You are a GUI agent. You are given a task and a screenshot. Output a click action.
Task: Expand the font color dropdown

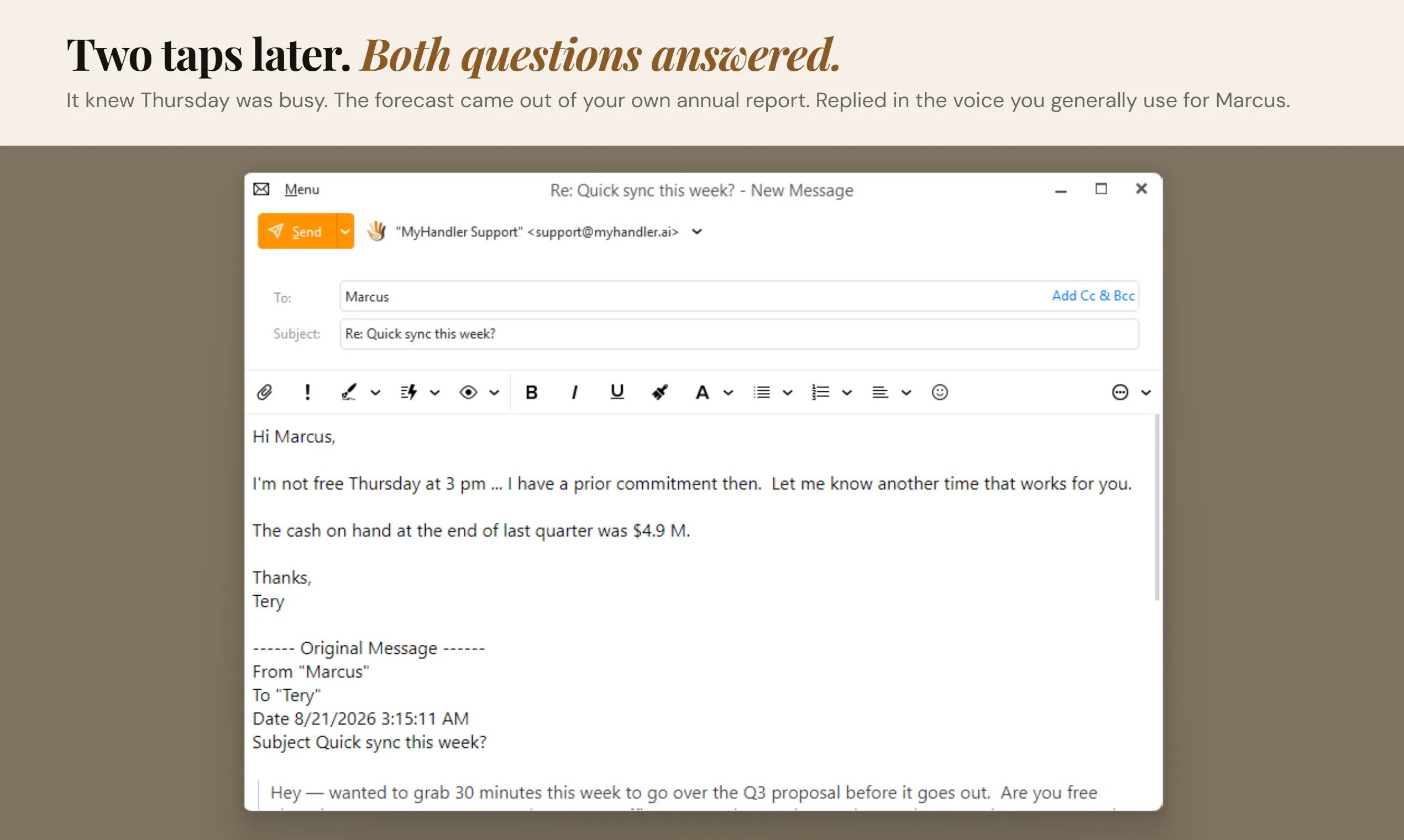[729, 392]
